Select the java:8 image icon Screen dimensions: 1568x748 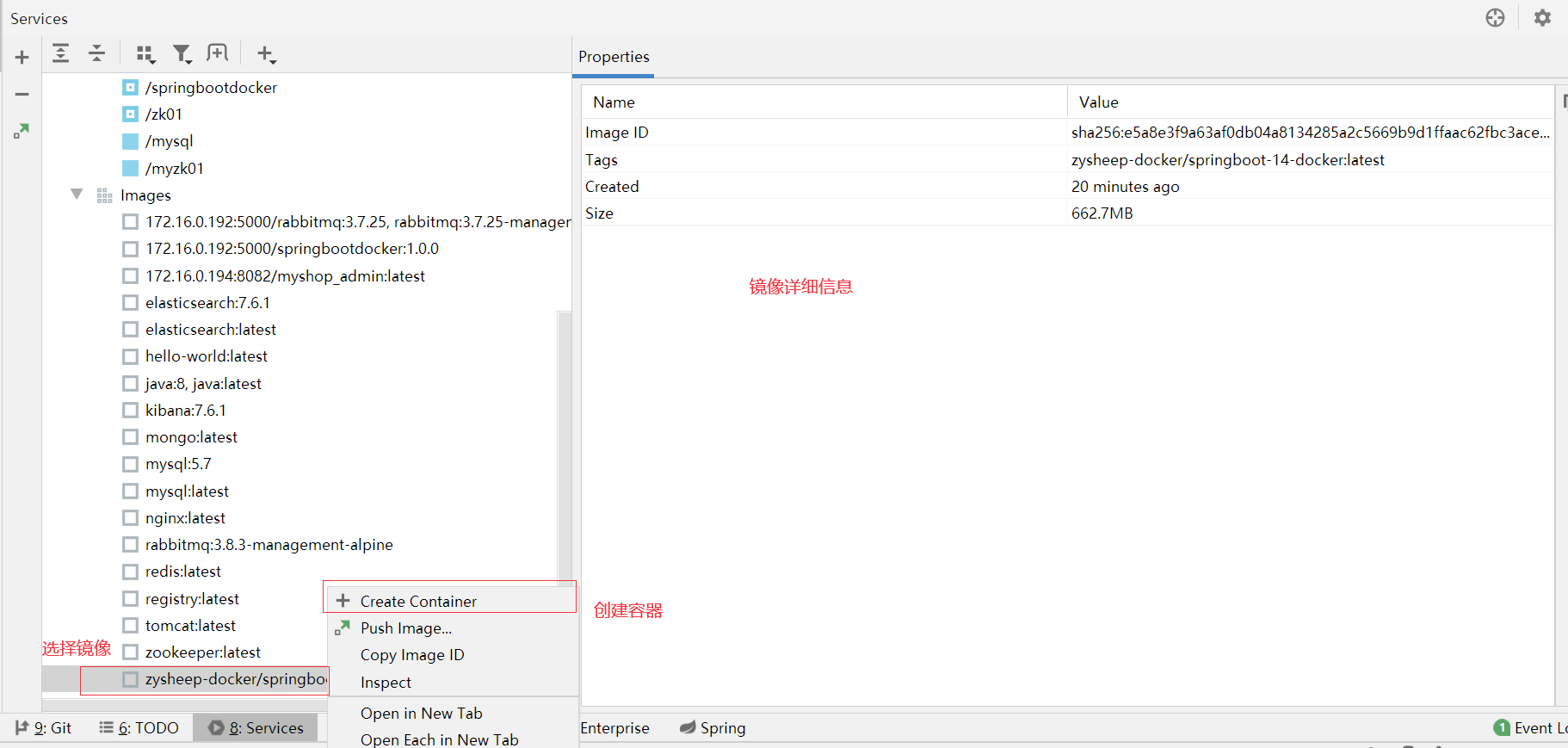coord(130,383)
